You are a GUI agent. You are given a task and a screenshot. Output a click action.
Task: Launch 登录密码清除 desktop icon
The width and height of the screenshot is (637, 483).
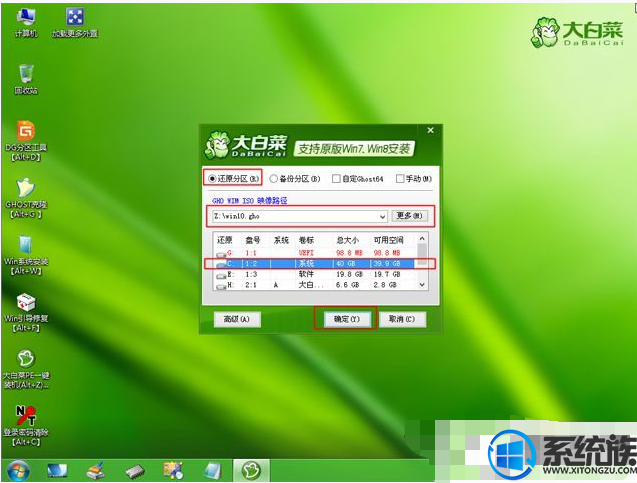click(26, 425)
